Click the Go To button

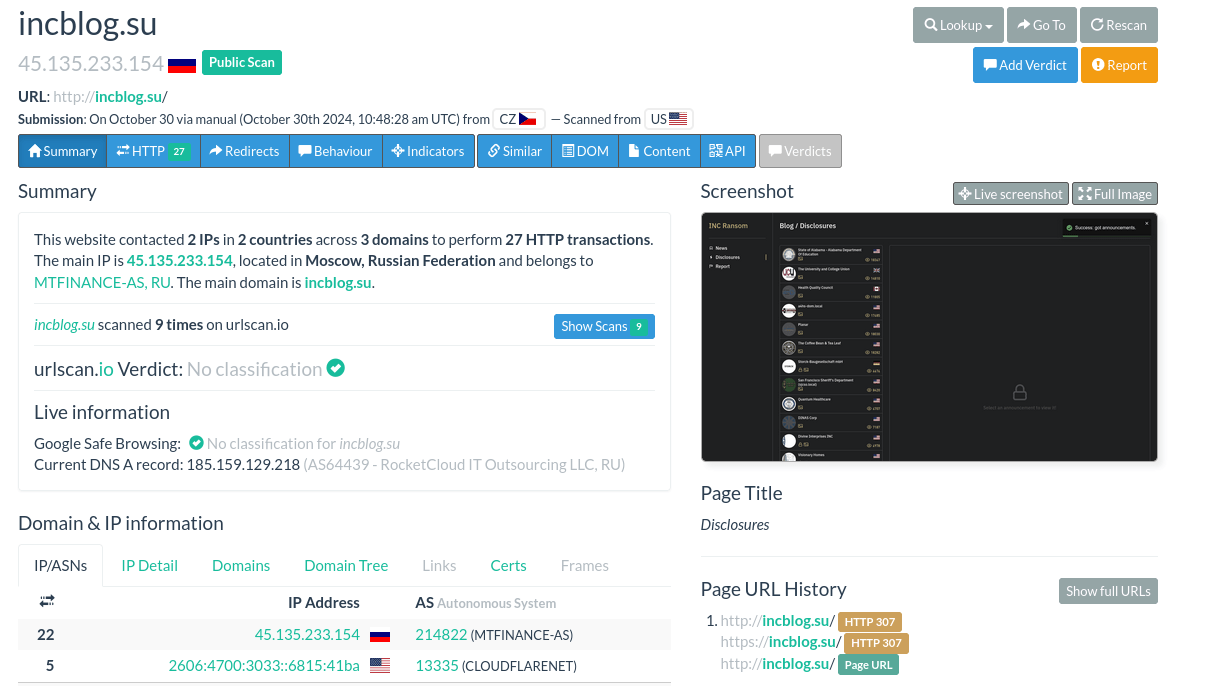1040,25
